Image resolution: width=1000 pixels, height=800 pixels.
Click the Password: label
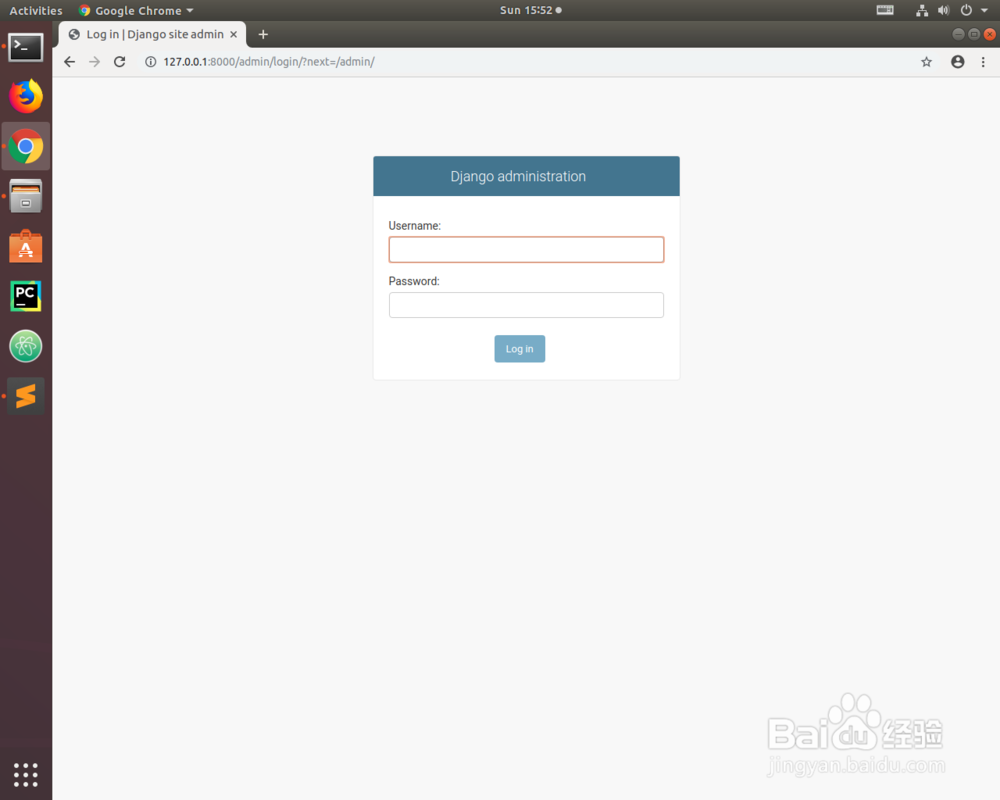click(x=414, y=281)
